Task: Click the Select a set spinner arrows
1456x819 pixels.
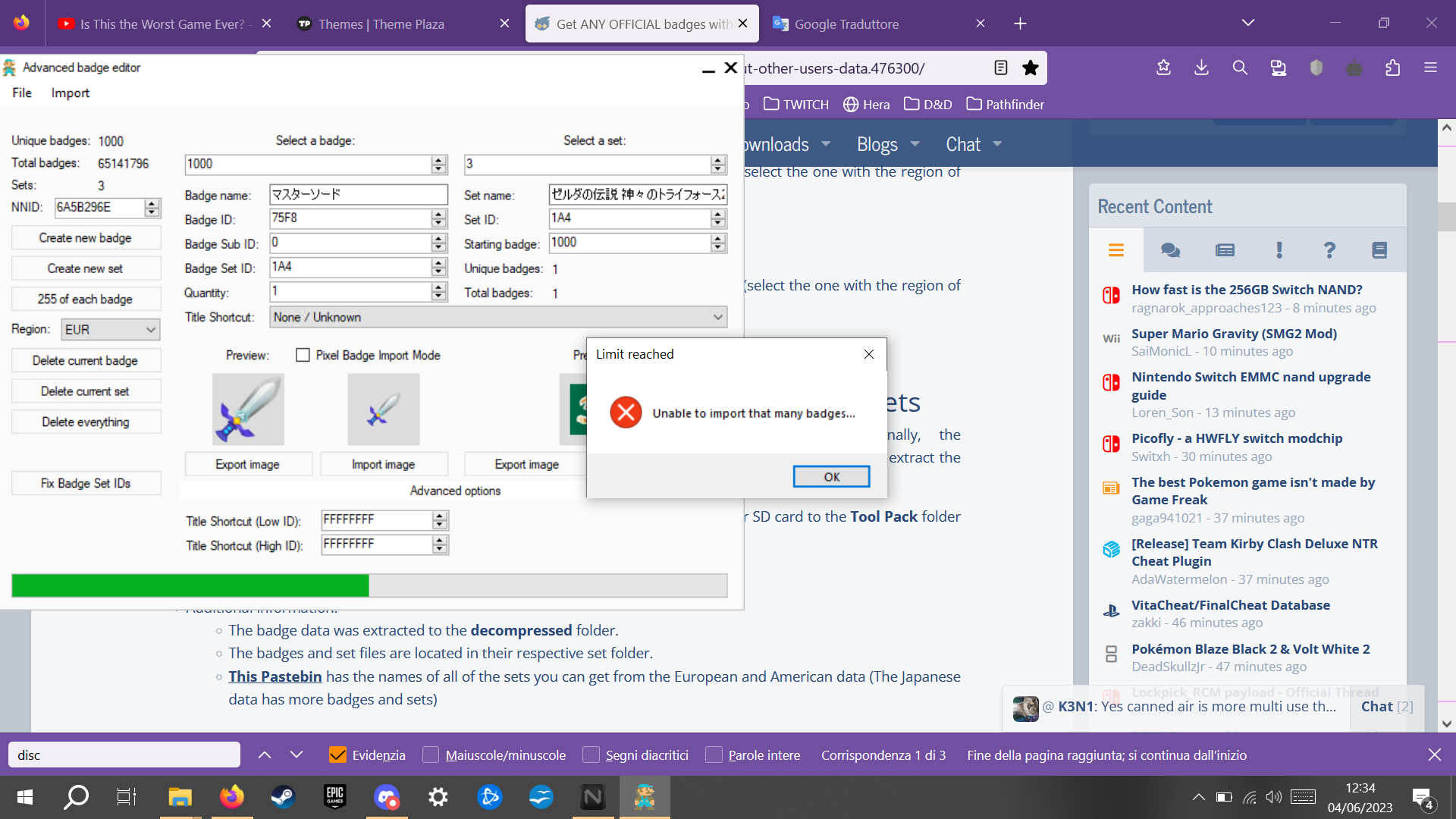Action: 718,164
